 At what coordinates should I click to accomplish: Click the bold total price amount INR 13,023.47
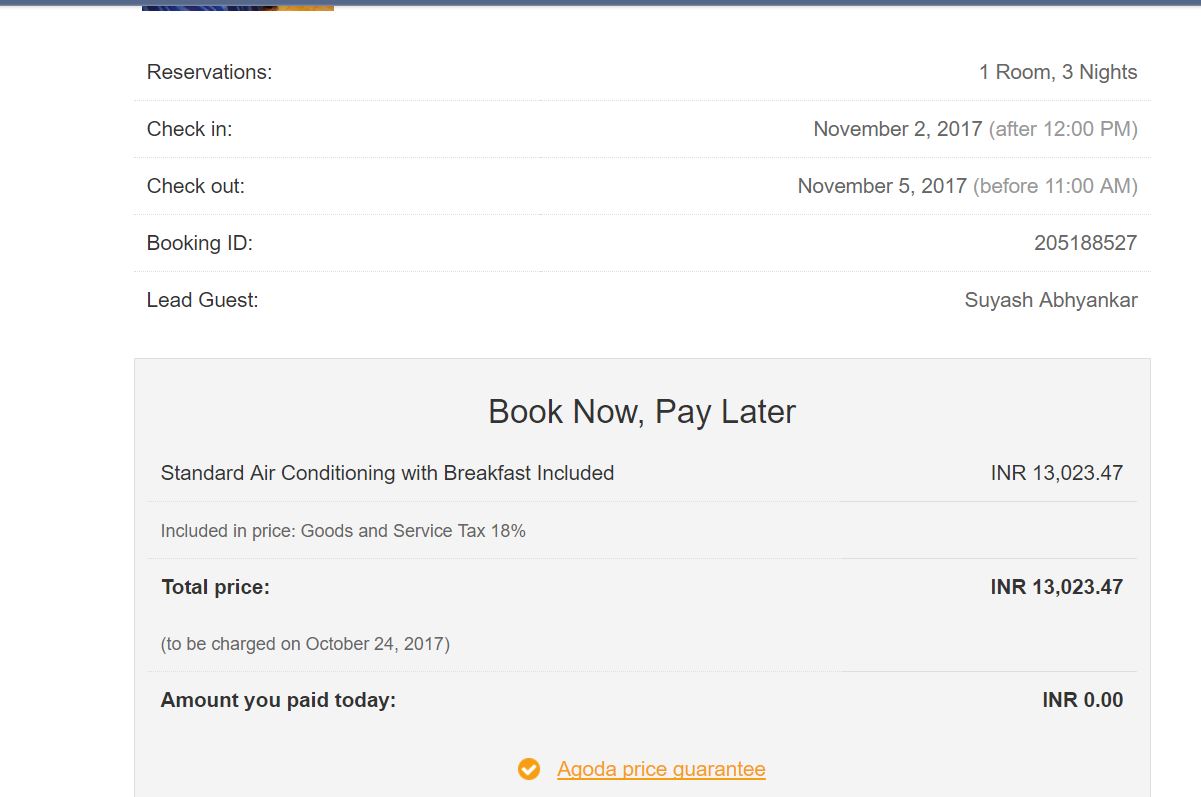tap(1056, 587)
